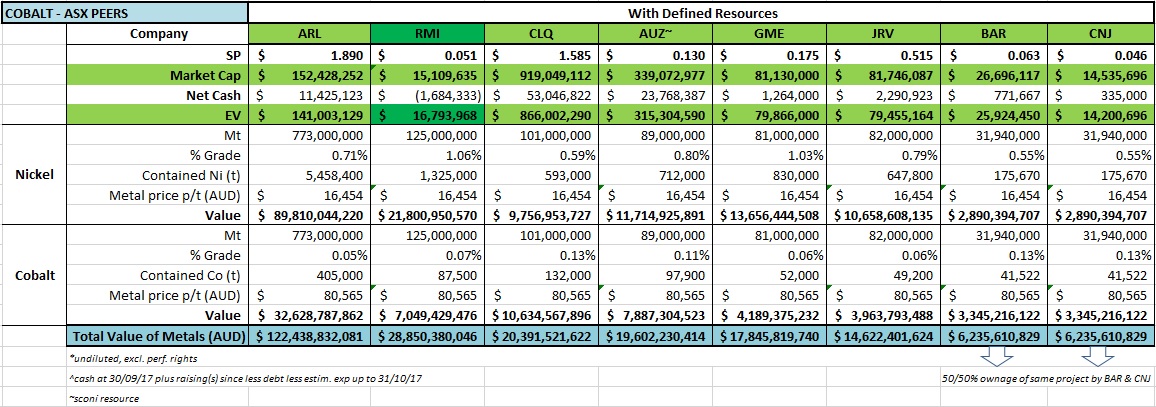Click the EV row label

159,115
